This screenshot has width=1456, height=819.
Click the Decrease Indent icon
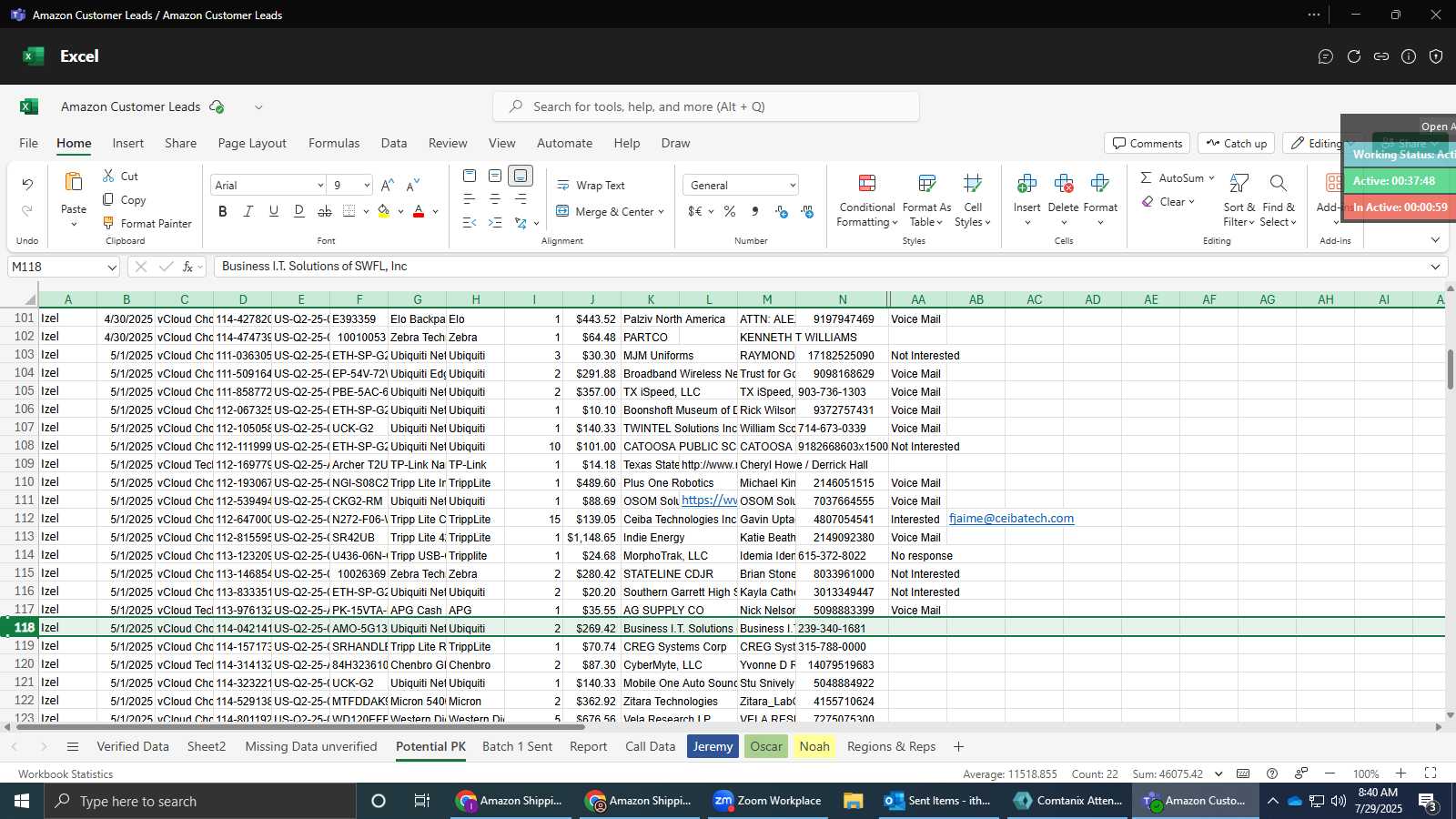click(470, 222)
